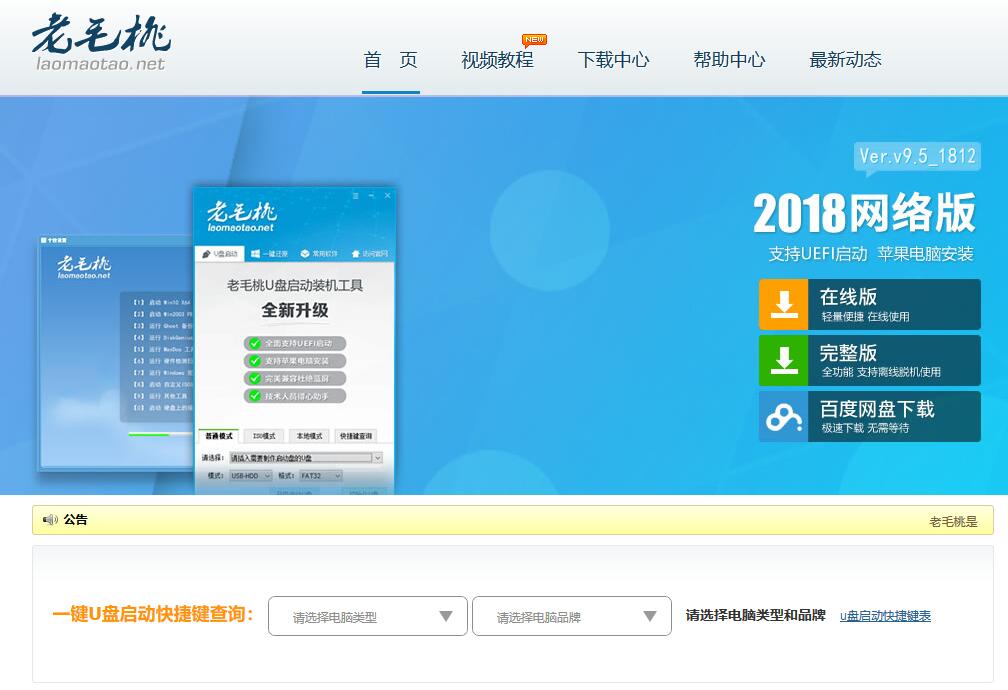Expand the 请选择电脑品牌 dropdown
This screenshot has width=1008, height=690.
click(x=572, y=616)
